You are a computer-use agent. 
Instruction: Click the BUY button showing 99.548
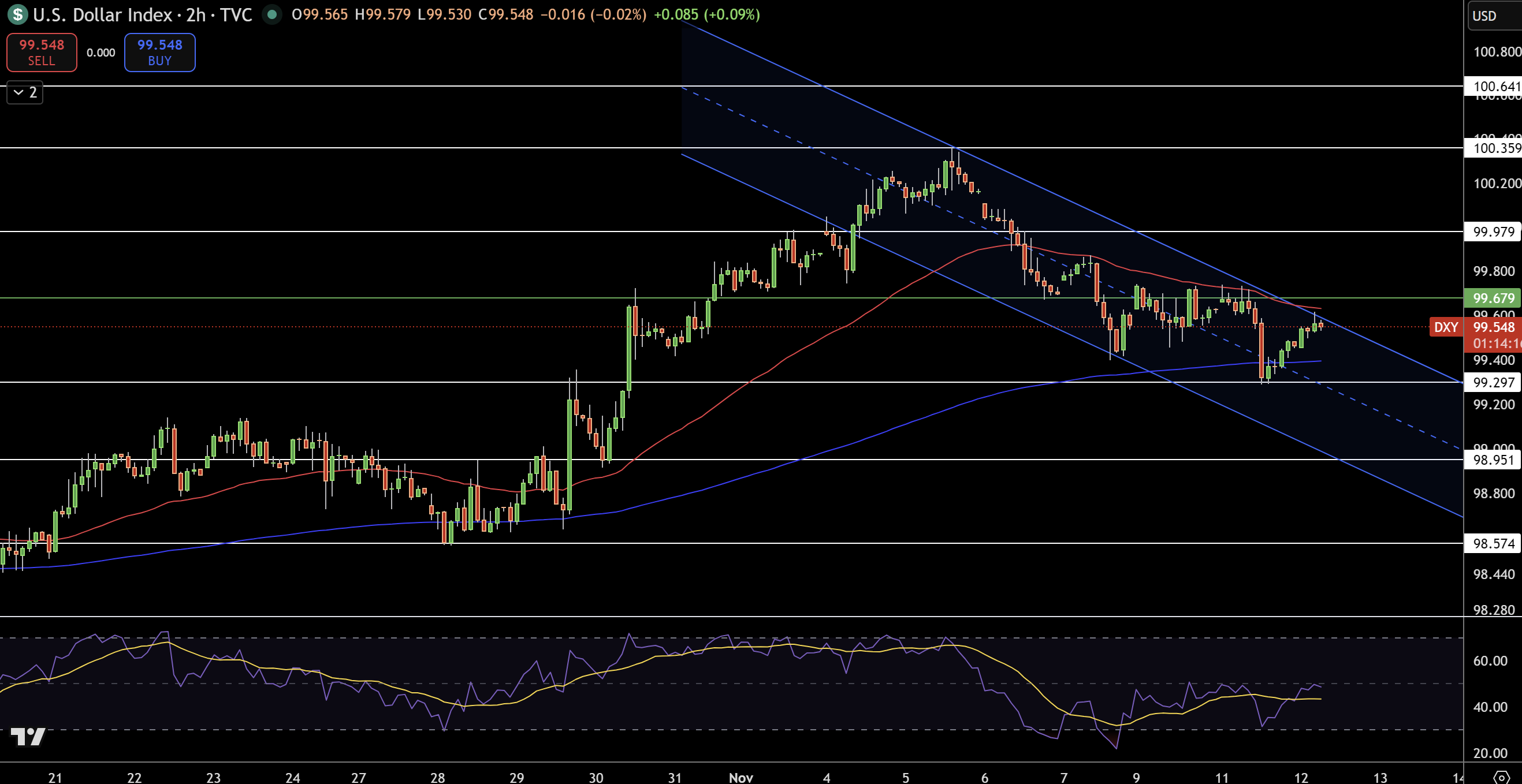tap(159, 52)
